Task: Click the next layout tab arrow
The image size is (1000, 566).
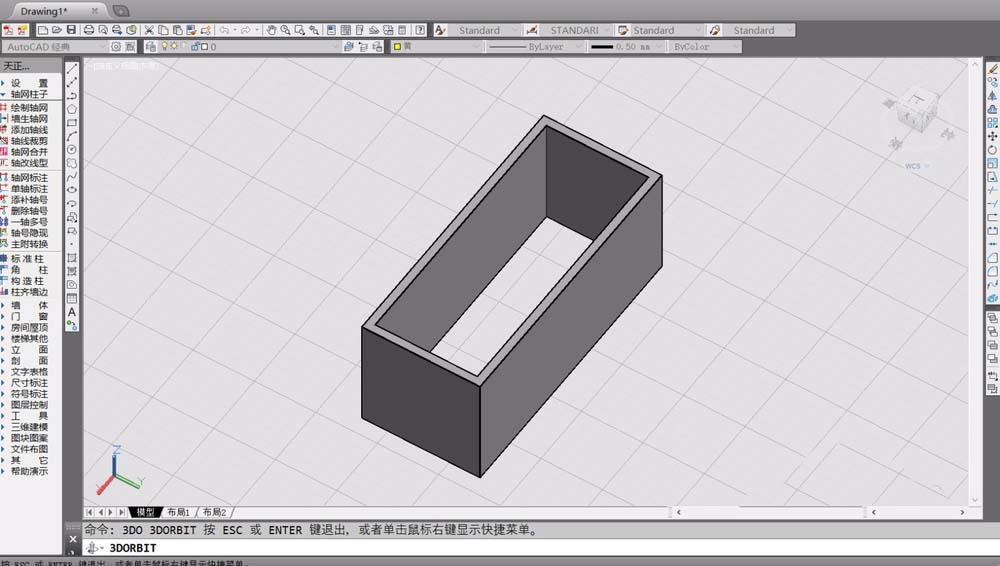Action: 110,512
